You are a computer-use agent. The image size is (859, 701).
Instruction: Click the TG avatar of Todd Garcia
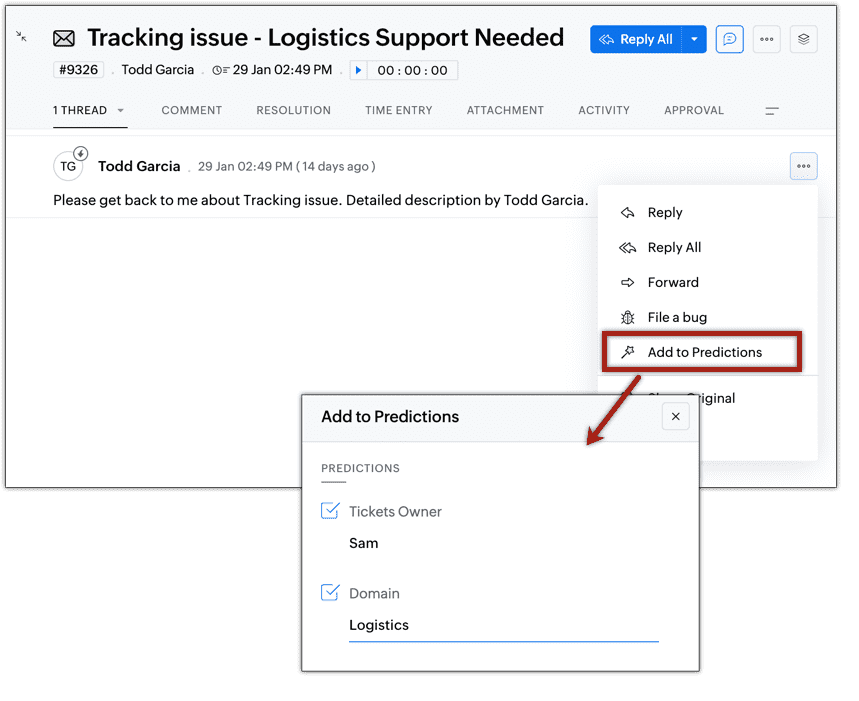(68, 166)
